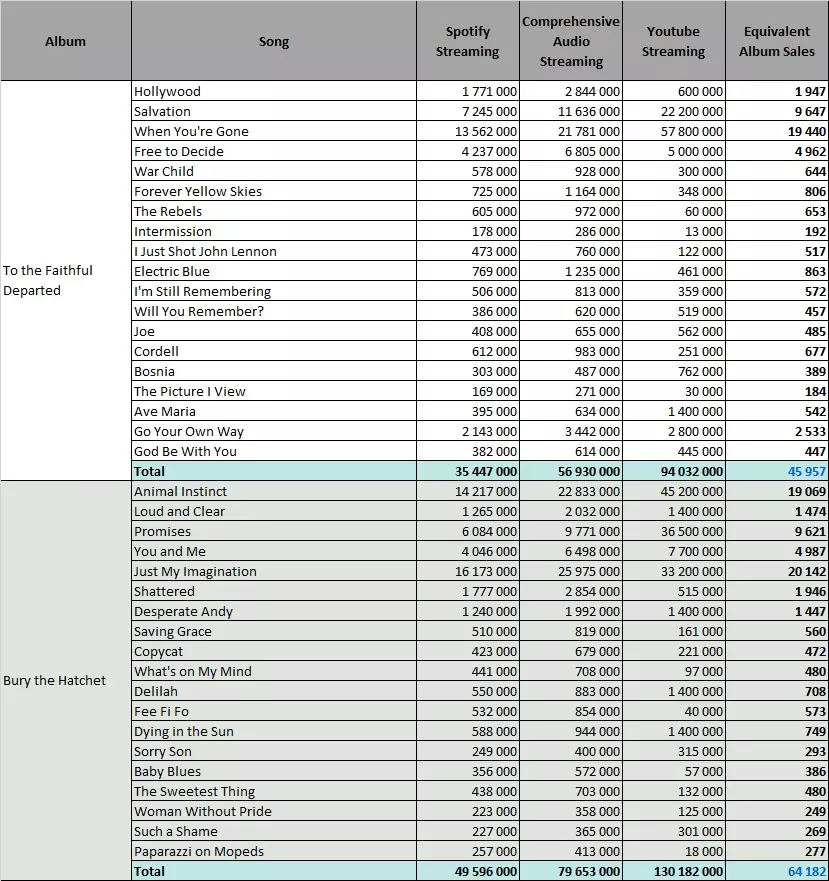Select the song cell "Cordell"
The height and width of the screenshot is (881, 829).
pos(274,351)
